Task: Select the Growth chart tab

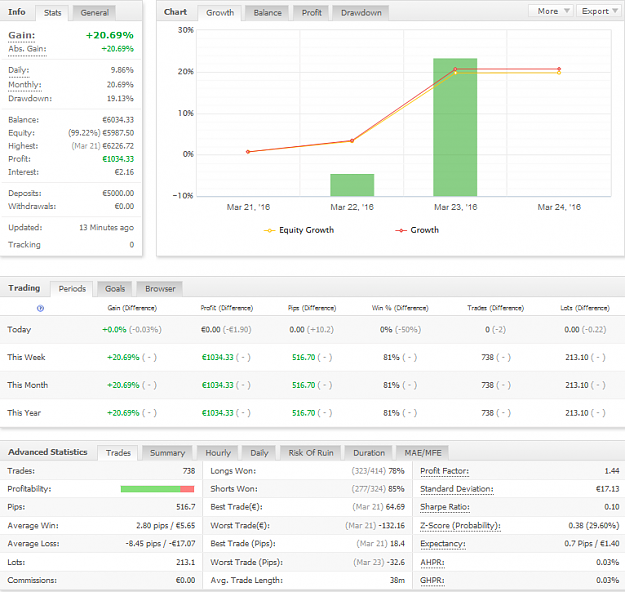Action: 220,13
